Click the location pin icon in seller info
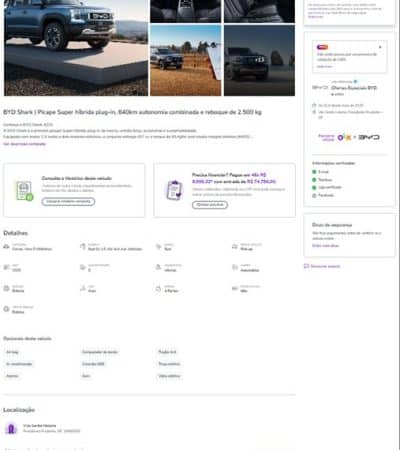This screenshot has width=400, height=450. (314, 112)
